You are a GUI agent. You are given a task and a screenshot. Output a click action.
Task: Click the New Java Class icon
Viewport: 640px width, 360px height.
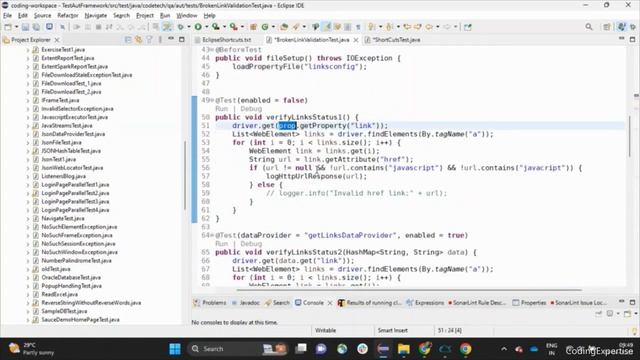pyautogui.click(x=265, y=27)
